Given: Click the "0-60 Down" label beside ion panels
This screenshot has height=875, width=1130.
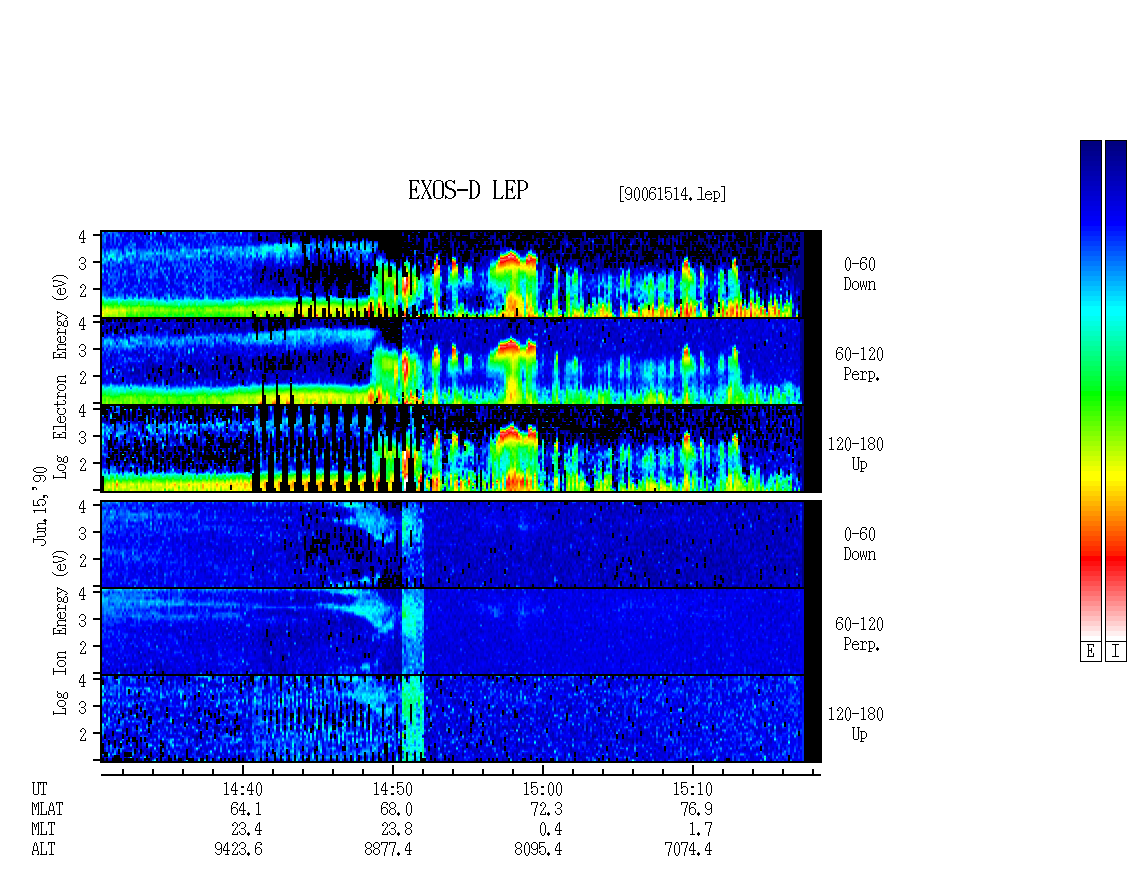Looking at the screenshot, I should pyautogui.click(x=860, y=544).
